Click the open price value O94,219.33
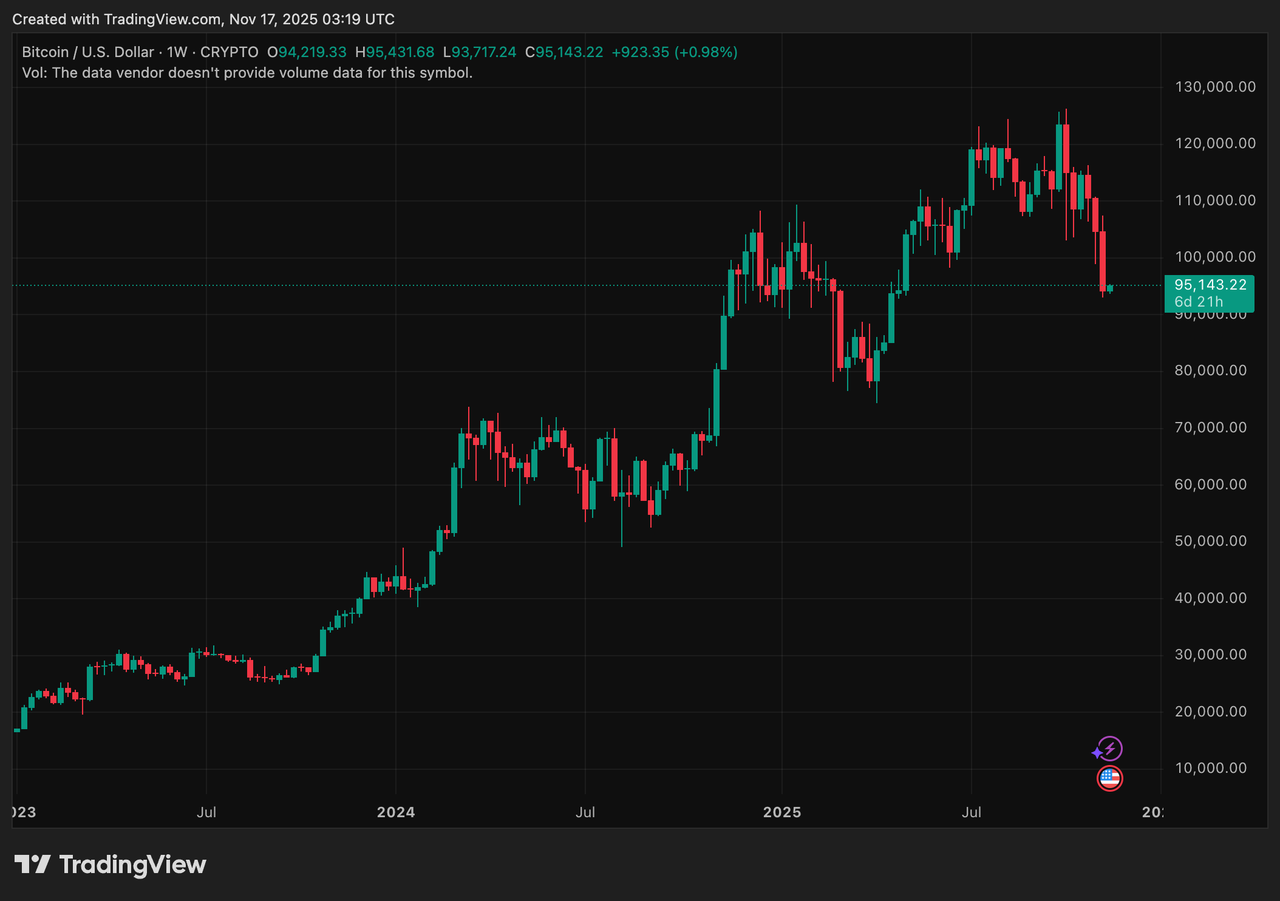 pyautogui.click(x=313, y=52)
